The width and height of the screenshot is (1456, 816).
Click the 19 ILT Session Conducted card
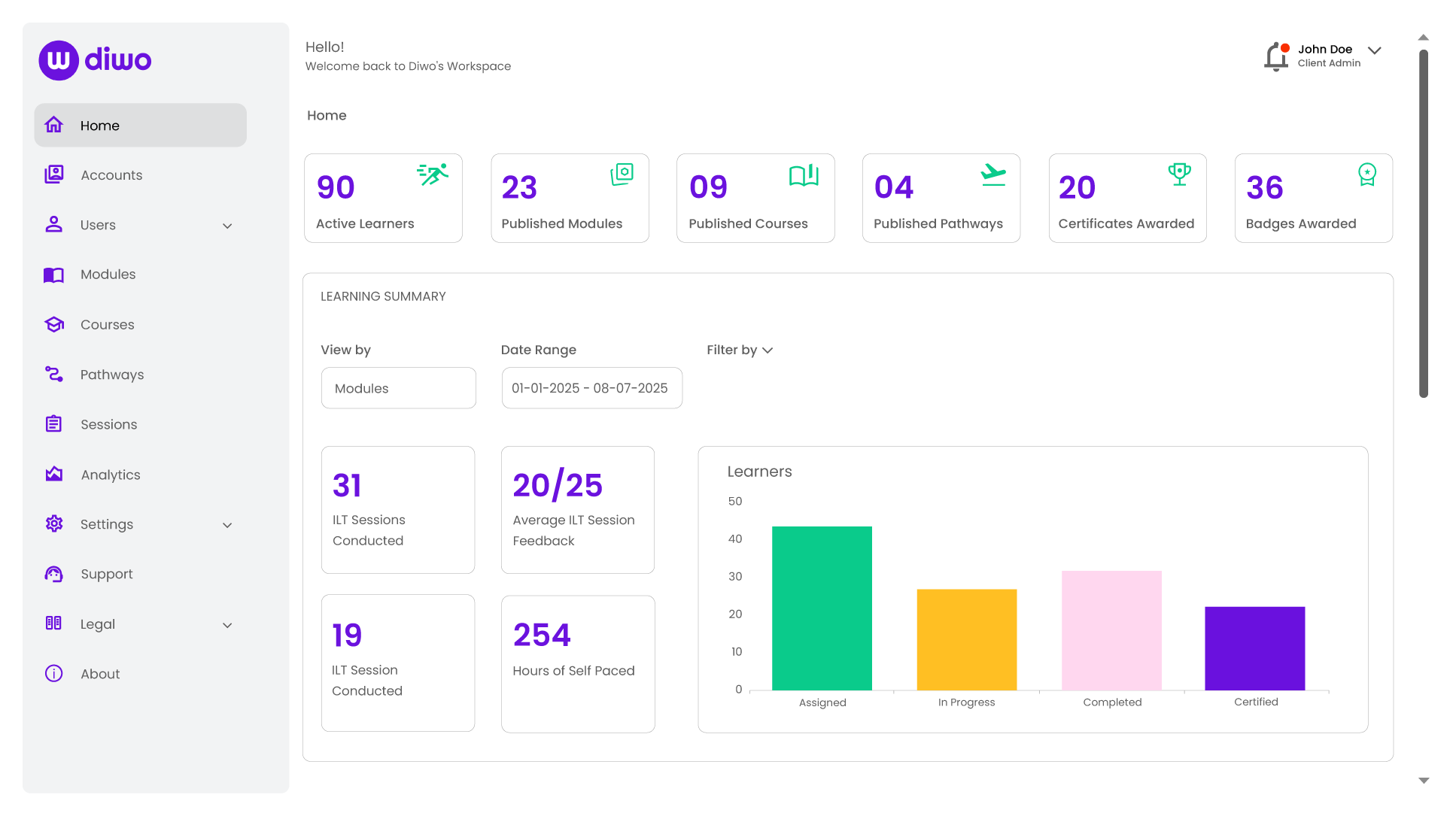398,663
